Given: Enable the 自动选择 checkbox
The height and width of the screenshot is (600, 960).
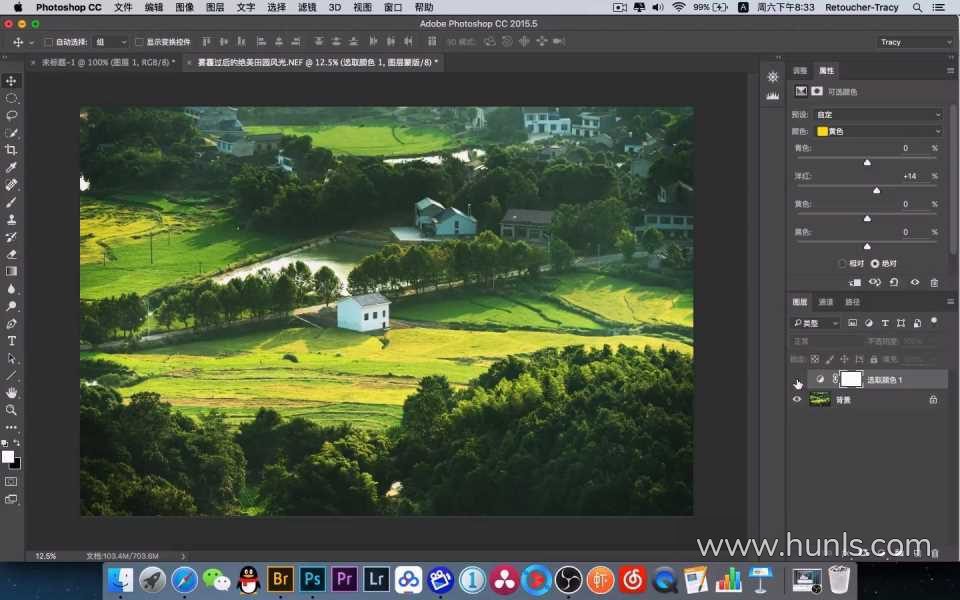Looking at the screenshot, I should click(x=48, y=42).
